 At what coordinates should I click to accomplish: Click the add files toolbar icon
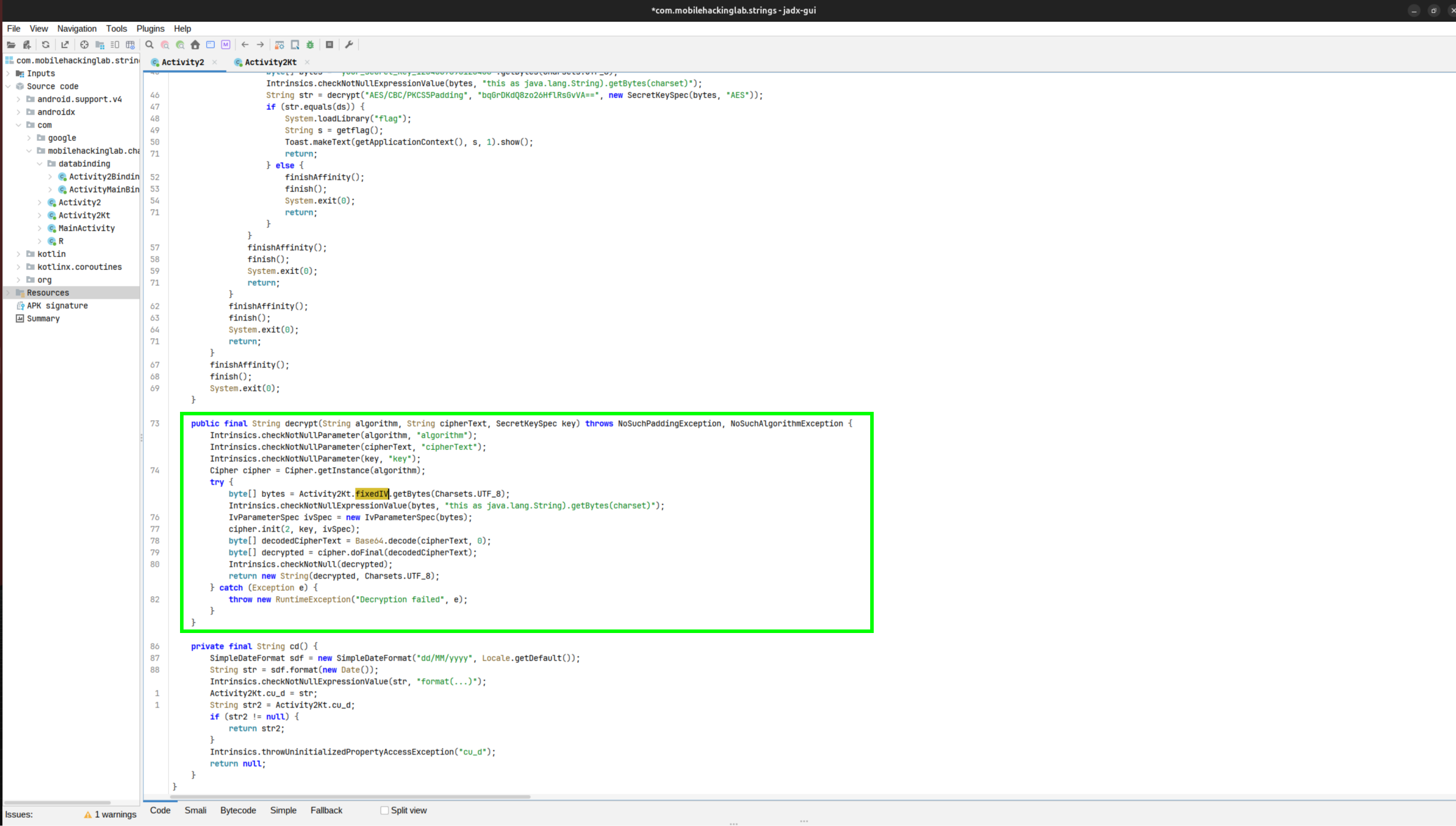[26, 45]
